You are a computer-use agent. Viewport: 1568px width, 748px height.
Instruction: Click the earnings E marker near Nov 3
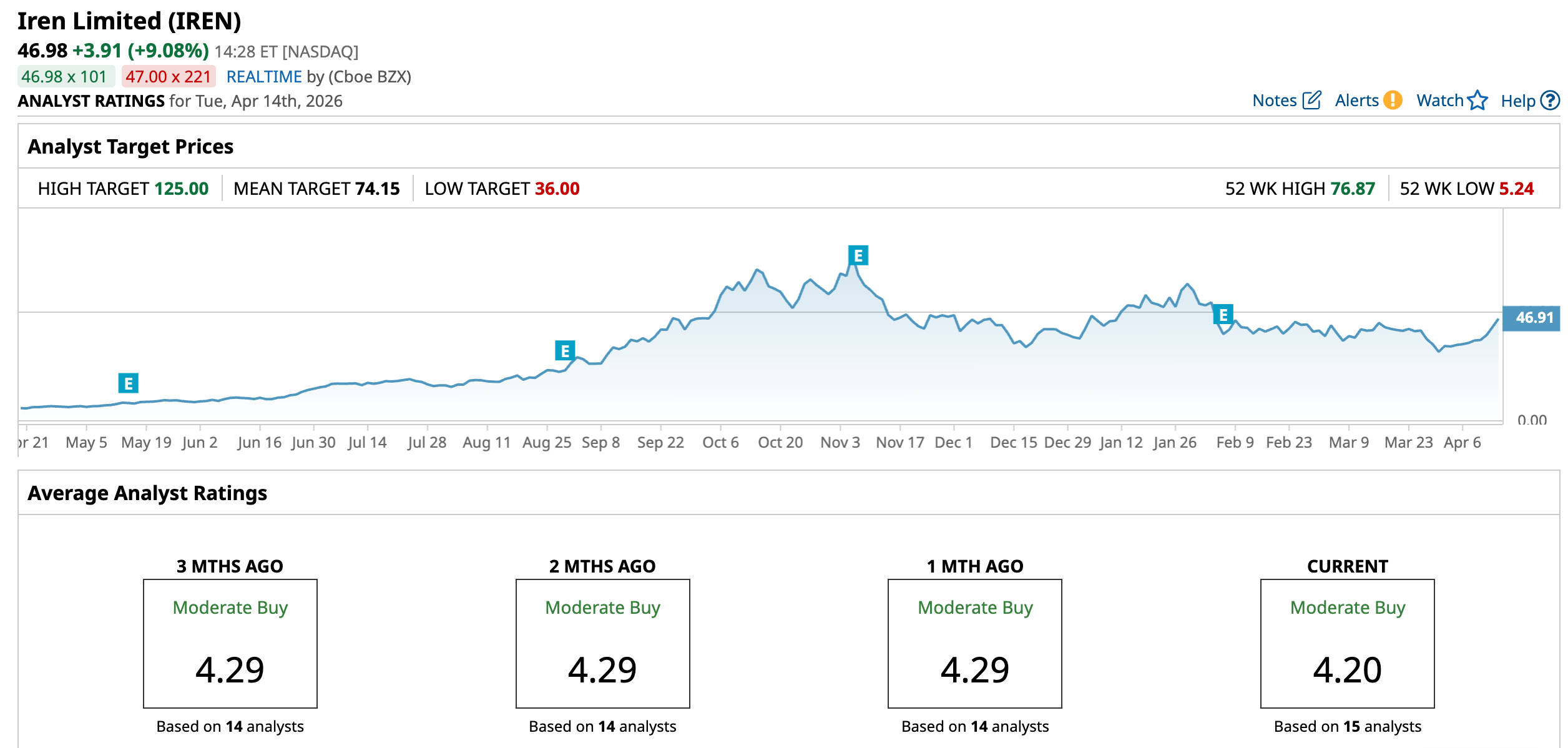[x=858, y=255]
